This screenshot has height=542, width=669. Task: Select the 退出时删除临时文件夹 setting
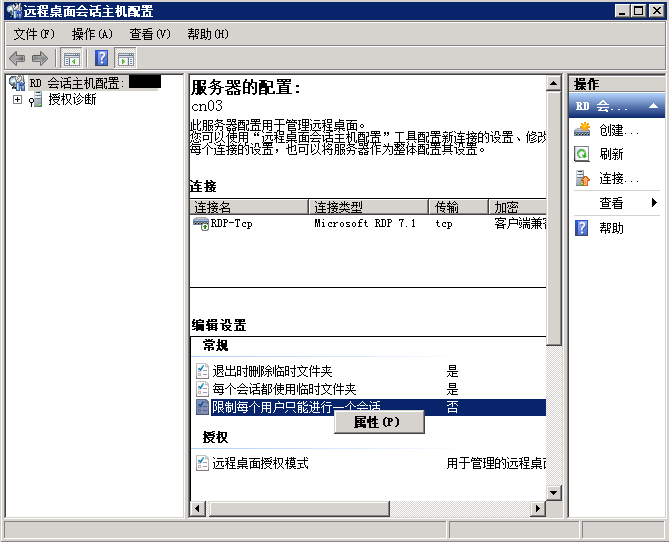coord(272,371)
